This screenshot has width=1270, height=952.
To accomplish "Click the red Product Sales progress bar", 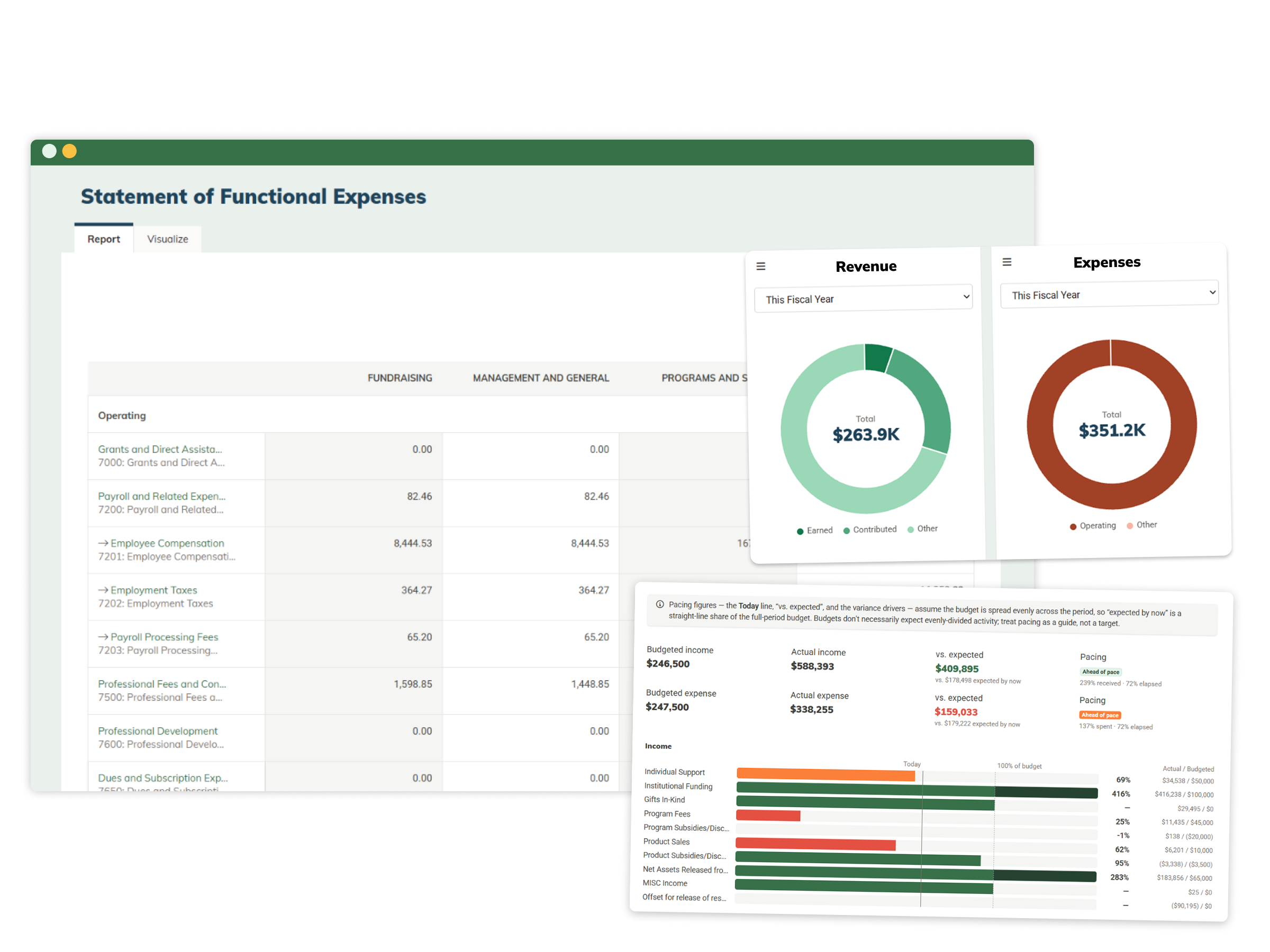I will coord(815,844).
